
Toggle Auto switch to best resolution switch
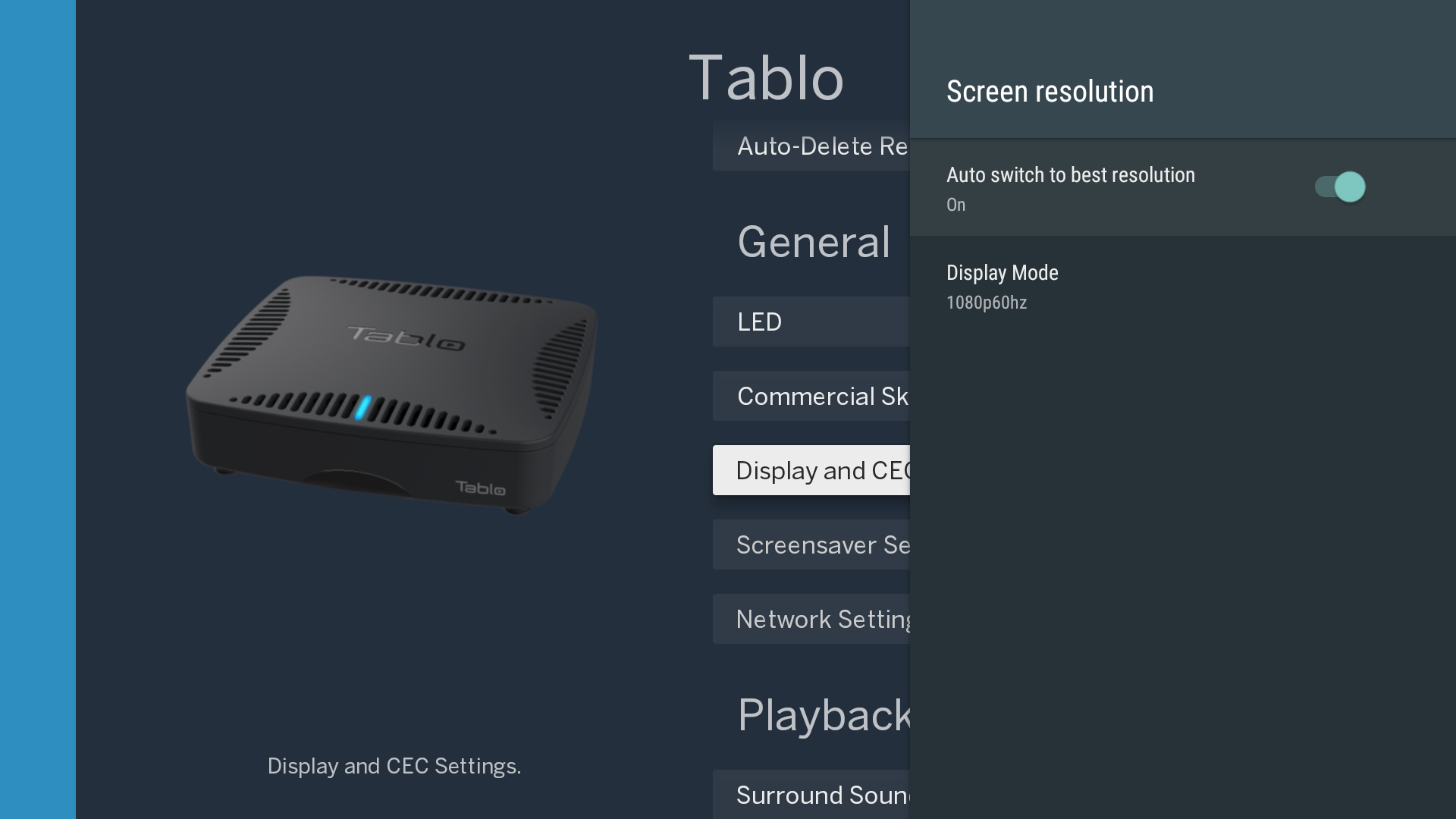pyautogui.click(x=1340, y=187)
